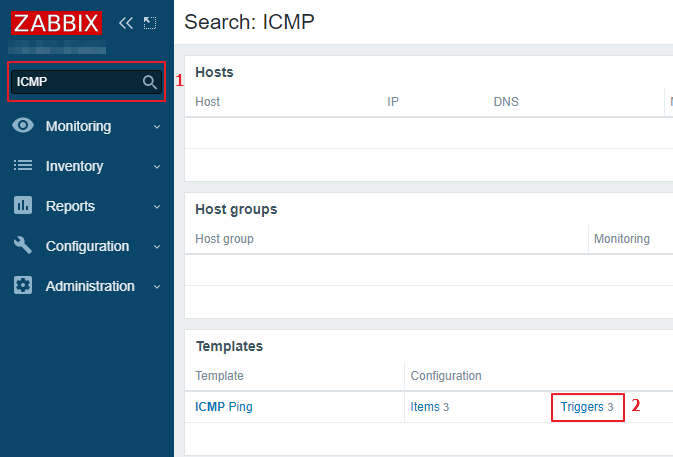The height and width of the screenshot is (457, 673).
Task: Open the Inventory menu
Action: (x=74, y=166)
